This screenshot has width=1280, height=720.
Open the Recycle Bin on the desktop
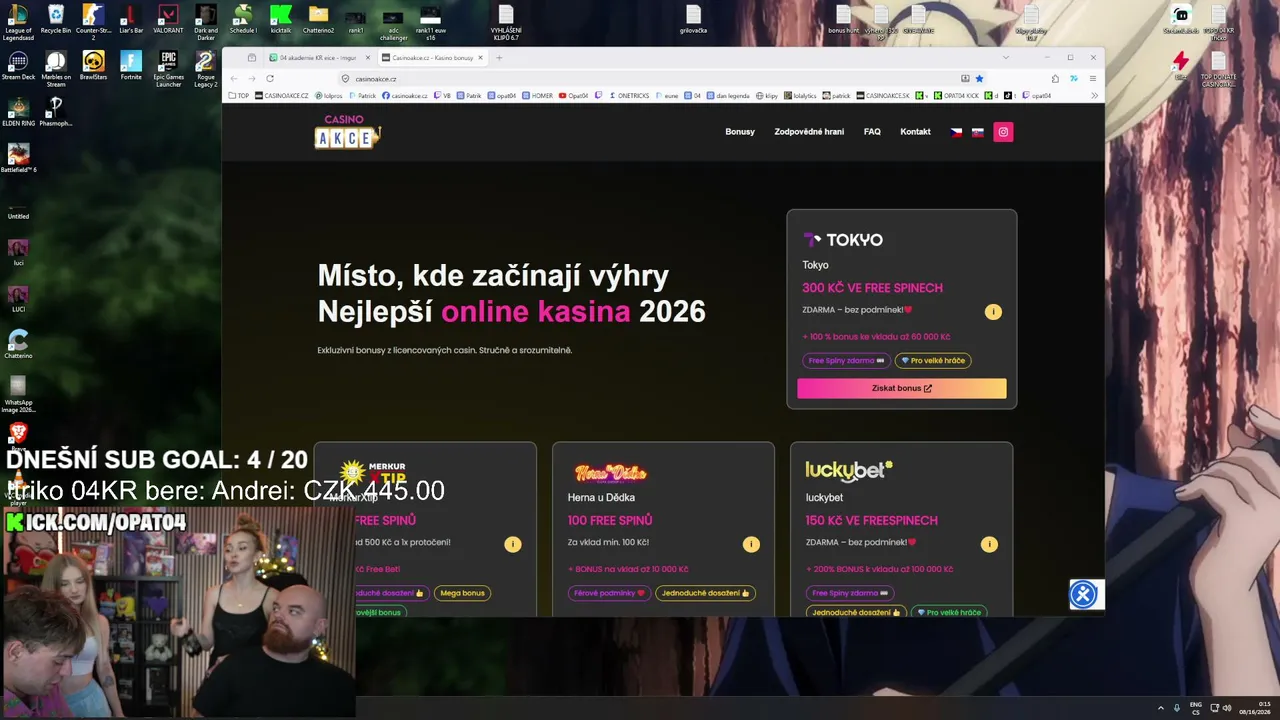point(56,19)
